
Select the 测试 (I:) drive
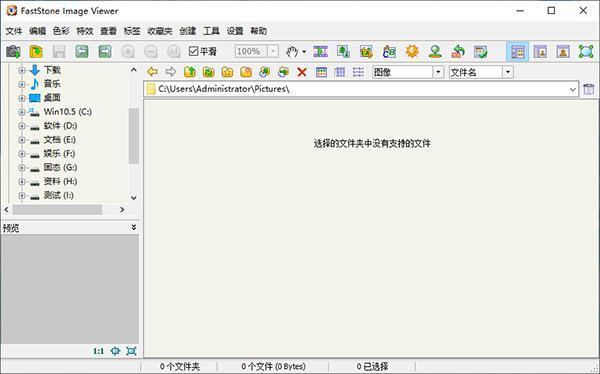click(58, 196)
